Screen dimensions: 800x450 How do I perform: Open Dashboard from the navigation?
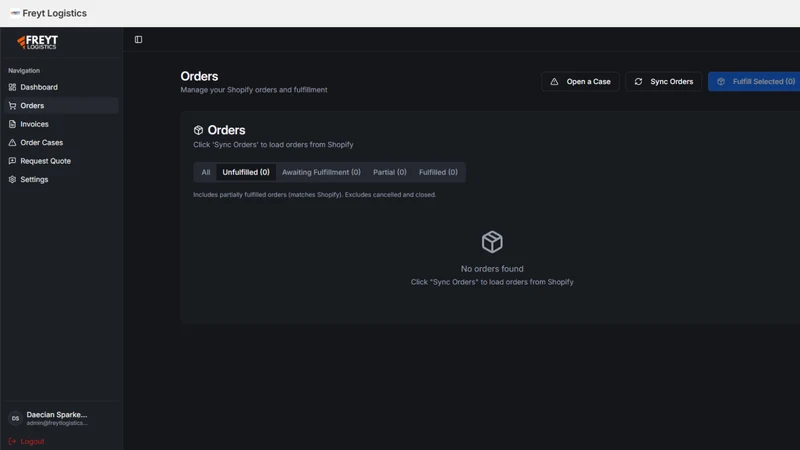point(61,87)
